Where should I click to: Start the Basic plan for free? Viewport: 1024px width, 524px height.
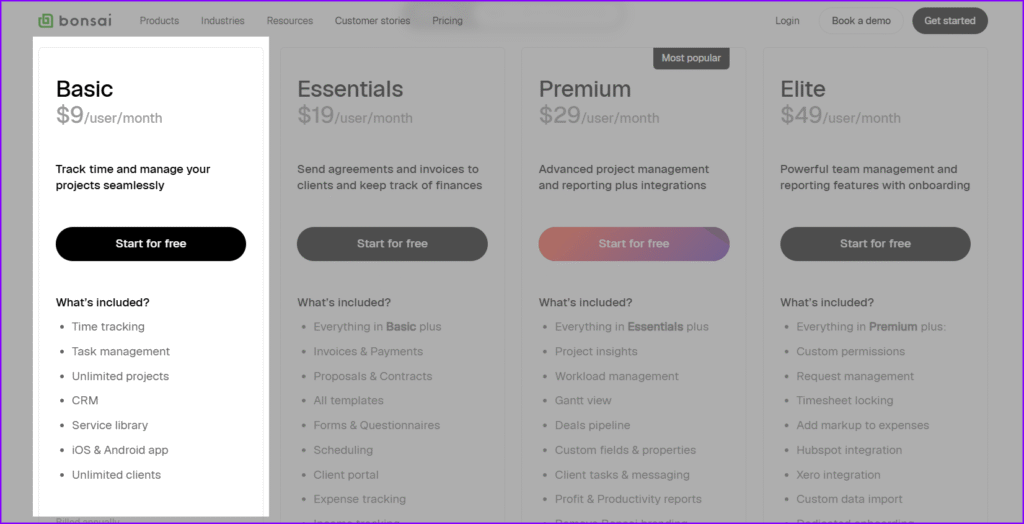(151, 244)
